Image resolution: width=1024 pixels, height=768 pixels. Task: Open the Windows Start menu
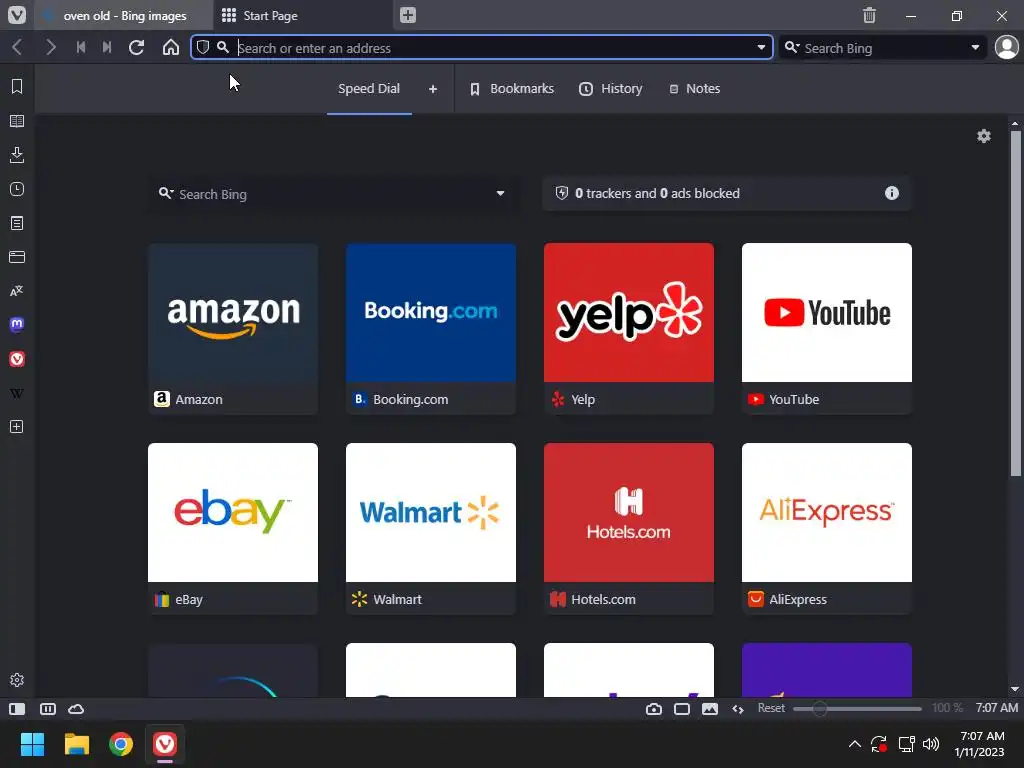[32, 744]
